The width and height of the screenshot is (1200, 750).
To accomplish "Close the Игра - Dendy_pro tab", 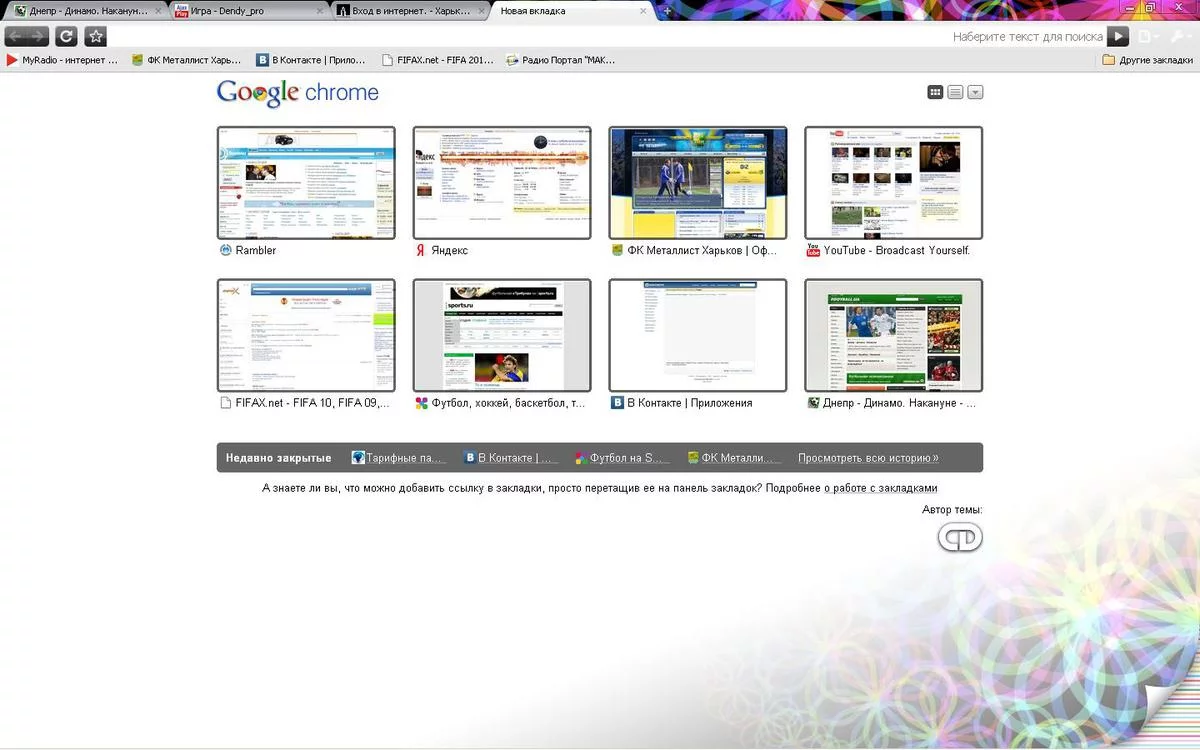I will (319, 11).
